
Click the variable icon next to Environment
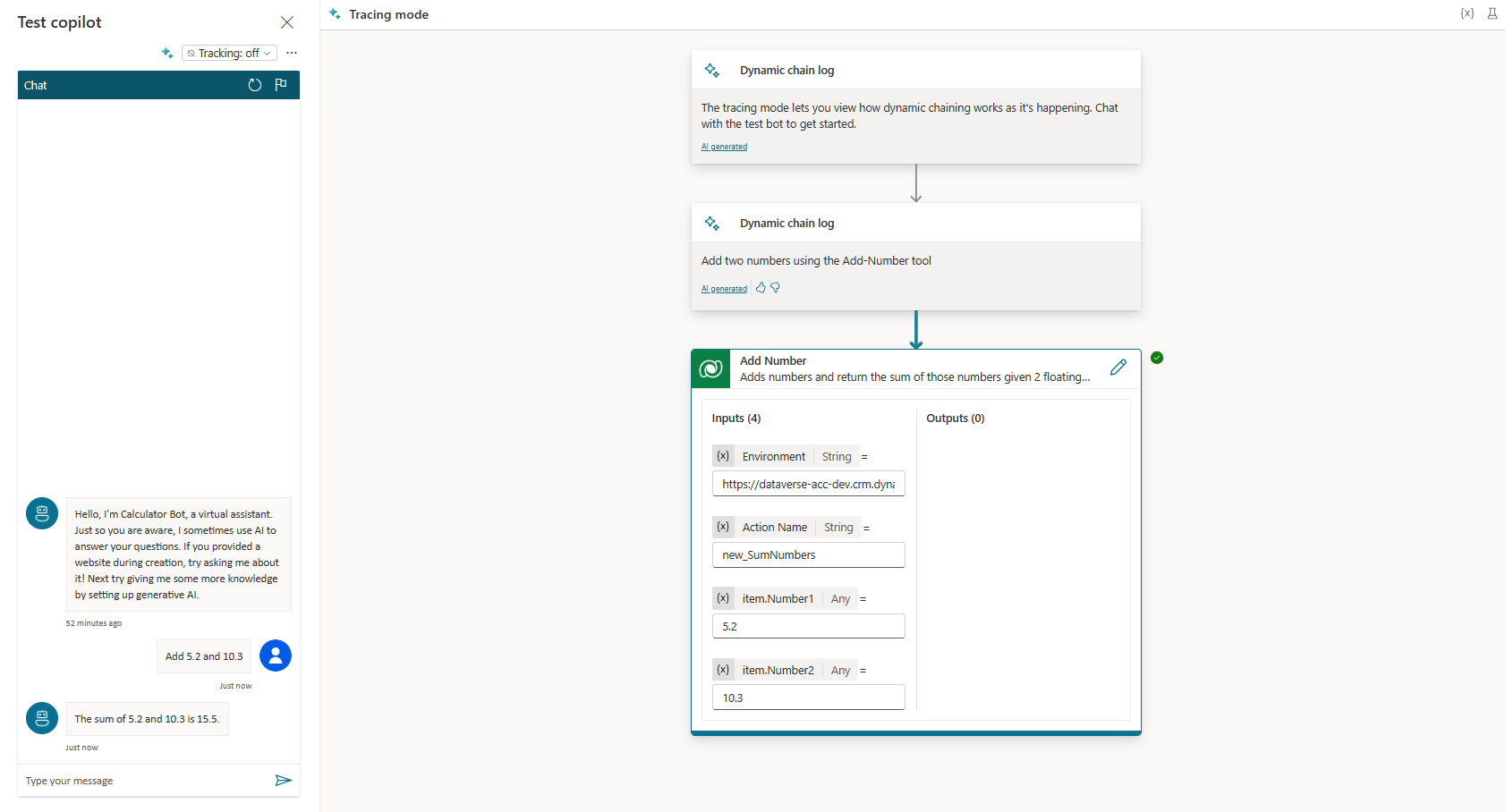click(x=723, y=456)
